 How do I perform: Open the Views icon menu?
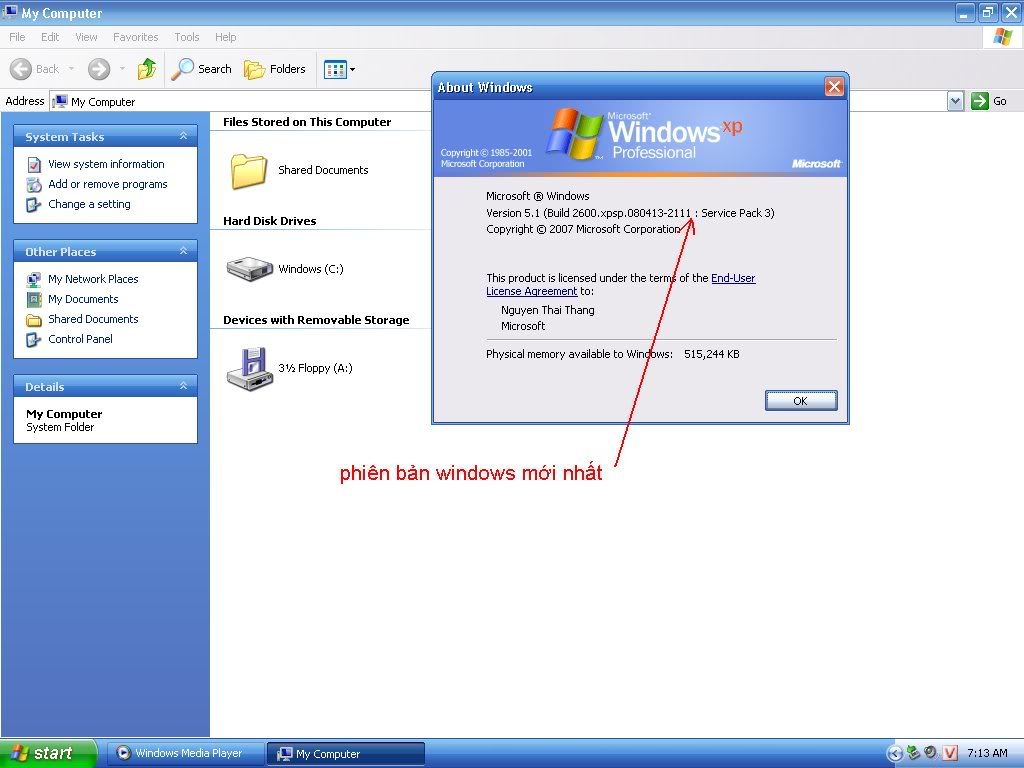click(x=340, y=69)
